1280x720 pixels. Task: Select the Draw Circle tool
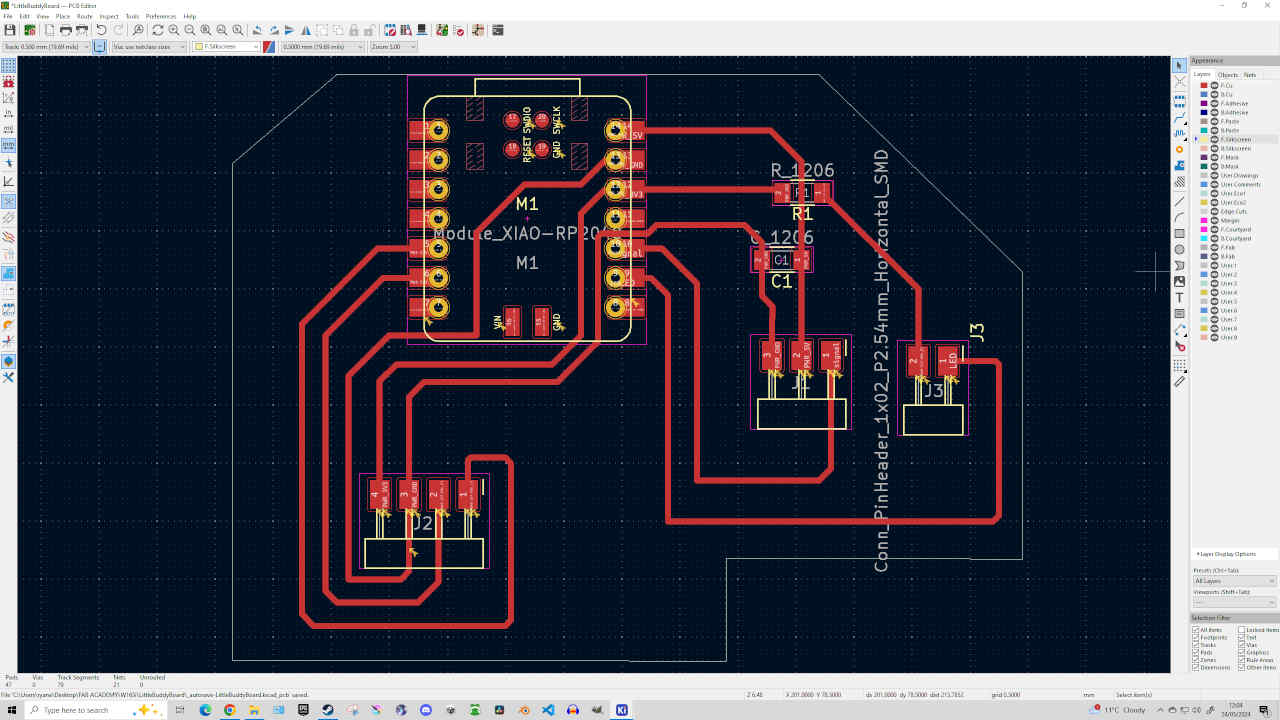[1180, 249]
